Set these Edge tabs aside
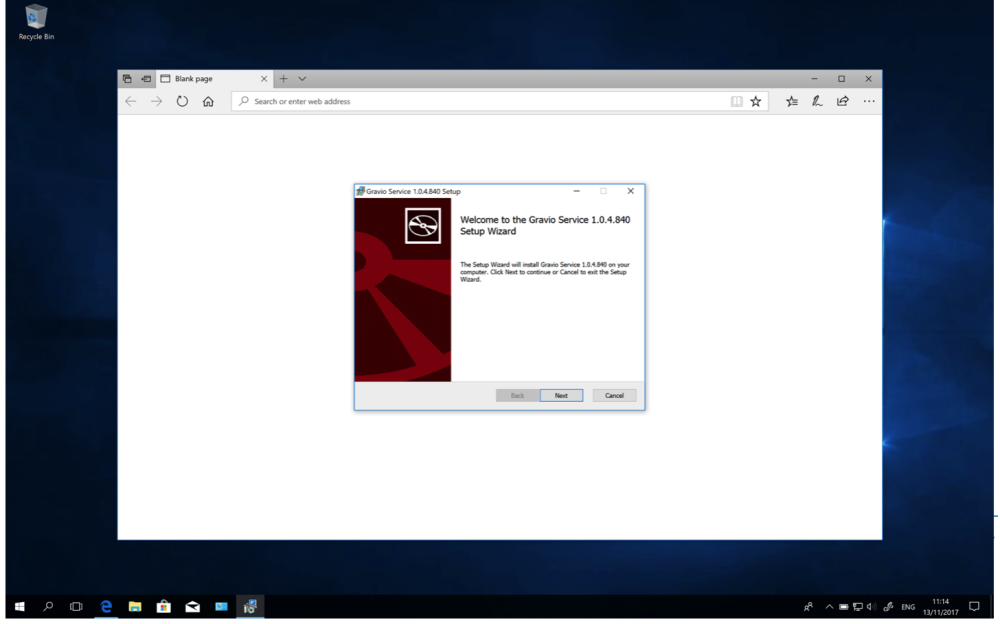This screenshot has width=1000, height=624. (146, 78)
